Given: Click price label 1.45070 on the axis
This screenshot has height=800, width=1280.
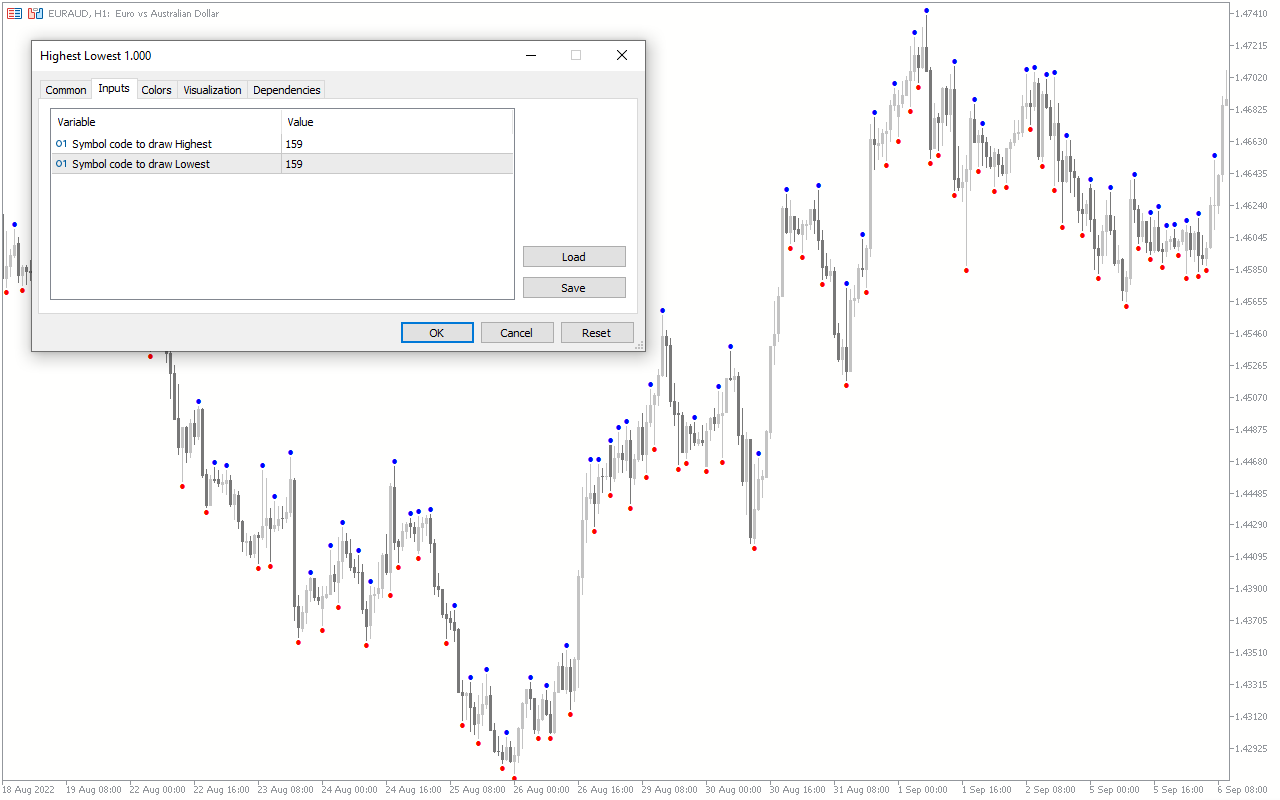Looking at the screenshot, I should point(1251,397).
